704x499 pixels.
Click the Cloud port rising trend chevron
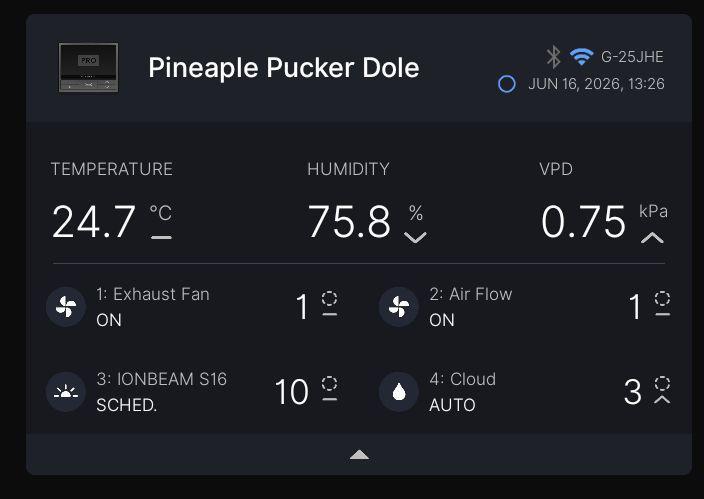pyautogui.click(x=662, y=399)
